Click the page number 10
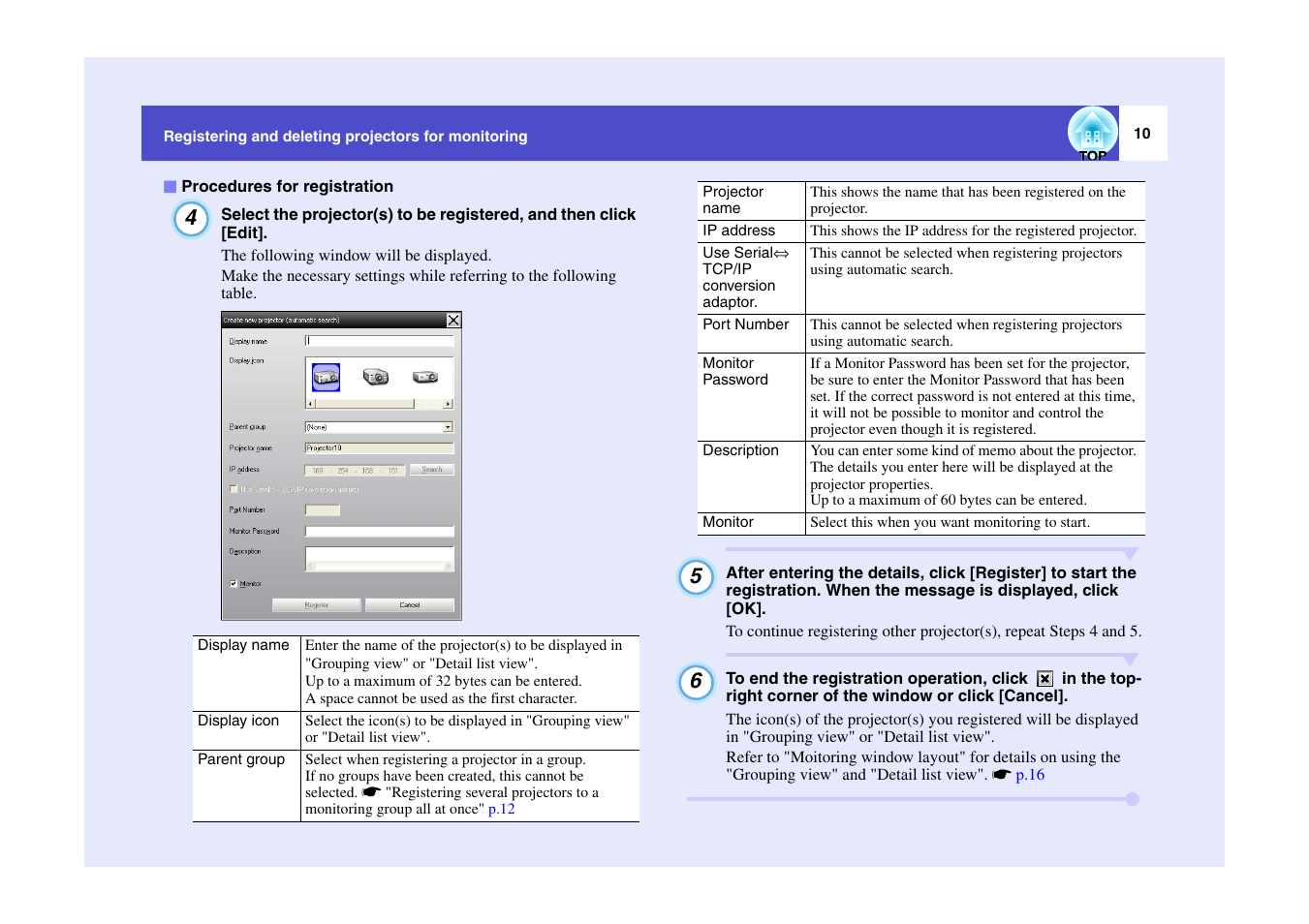 (1142, 134)
